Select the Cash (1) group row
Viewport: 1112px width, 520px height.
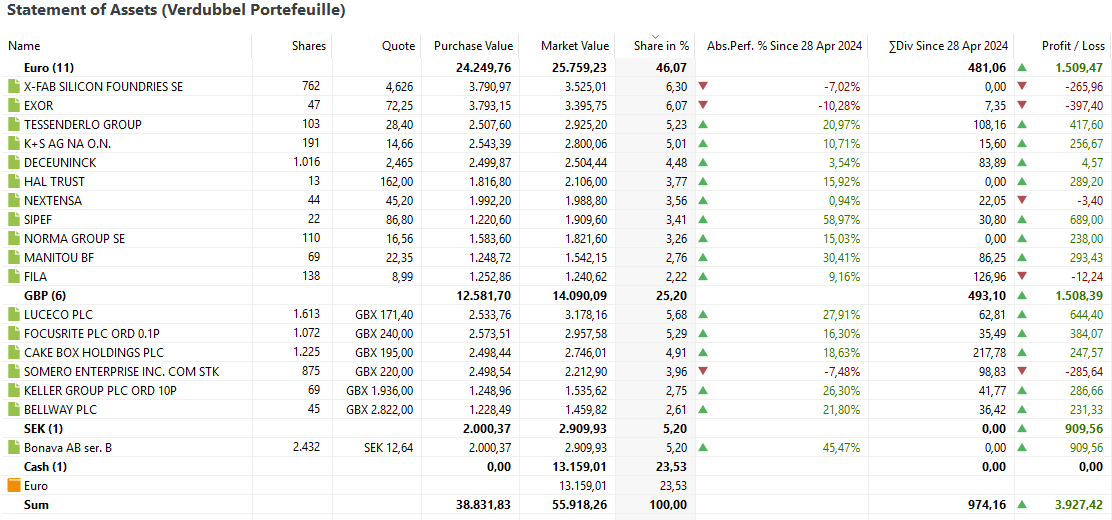point(556,467)
